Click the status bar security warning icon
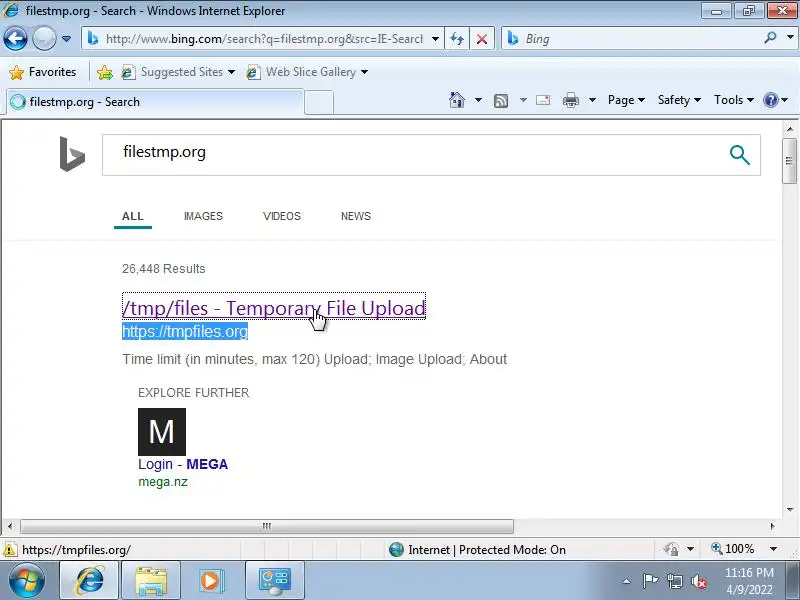 (x=9, y=549)
